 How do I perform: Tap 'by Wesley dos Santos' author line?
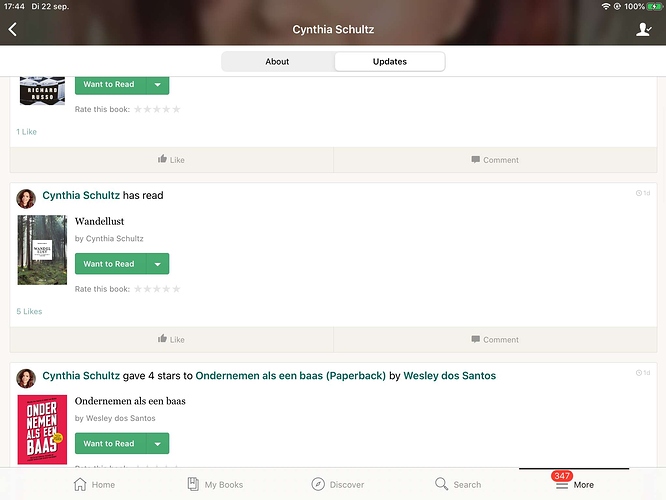pos(115,418)
